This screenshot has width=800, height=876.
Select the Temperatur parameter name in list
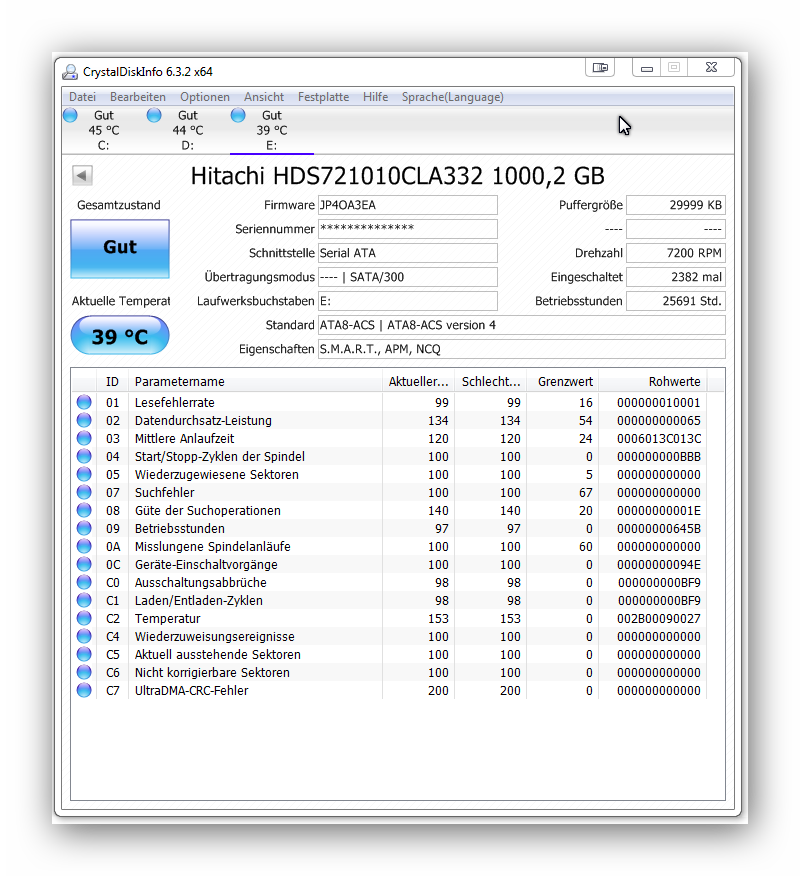[x=167, y=618]
